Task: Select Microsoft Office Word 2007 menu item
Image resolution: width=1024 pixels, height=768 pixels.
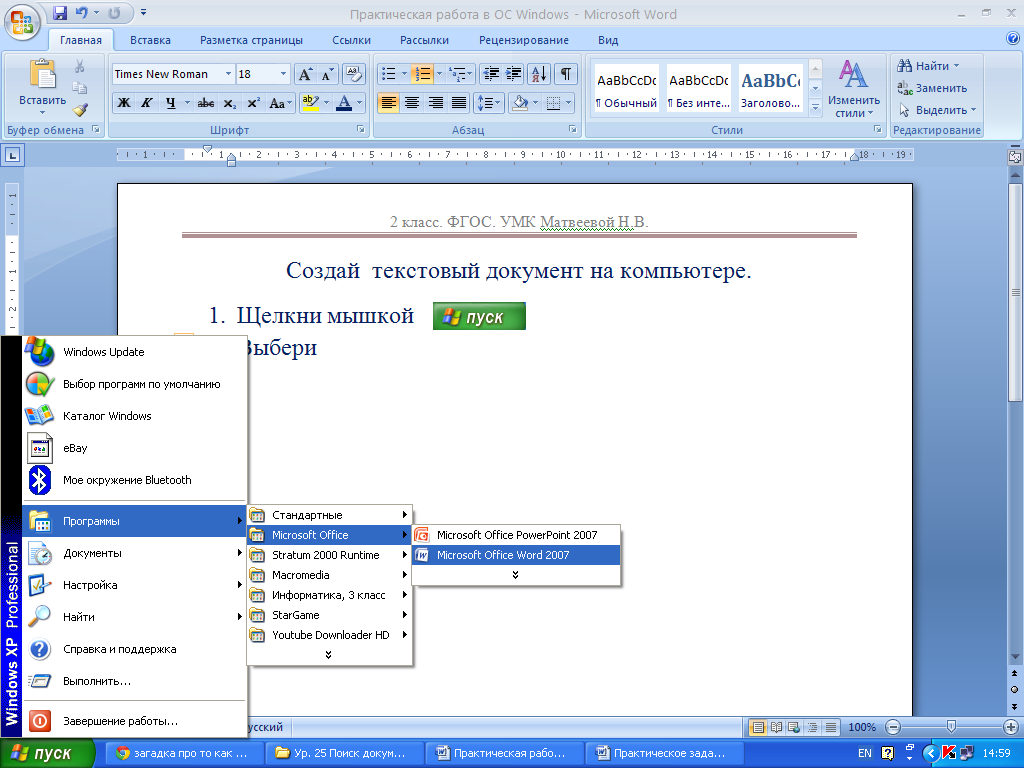Action: (x=516, y=555)
